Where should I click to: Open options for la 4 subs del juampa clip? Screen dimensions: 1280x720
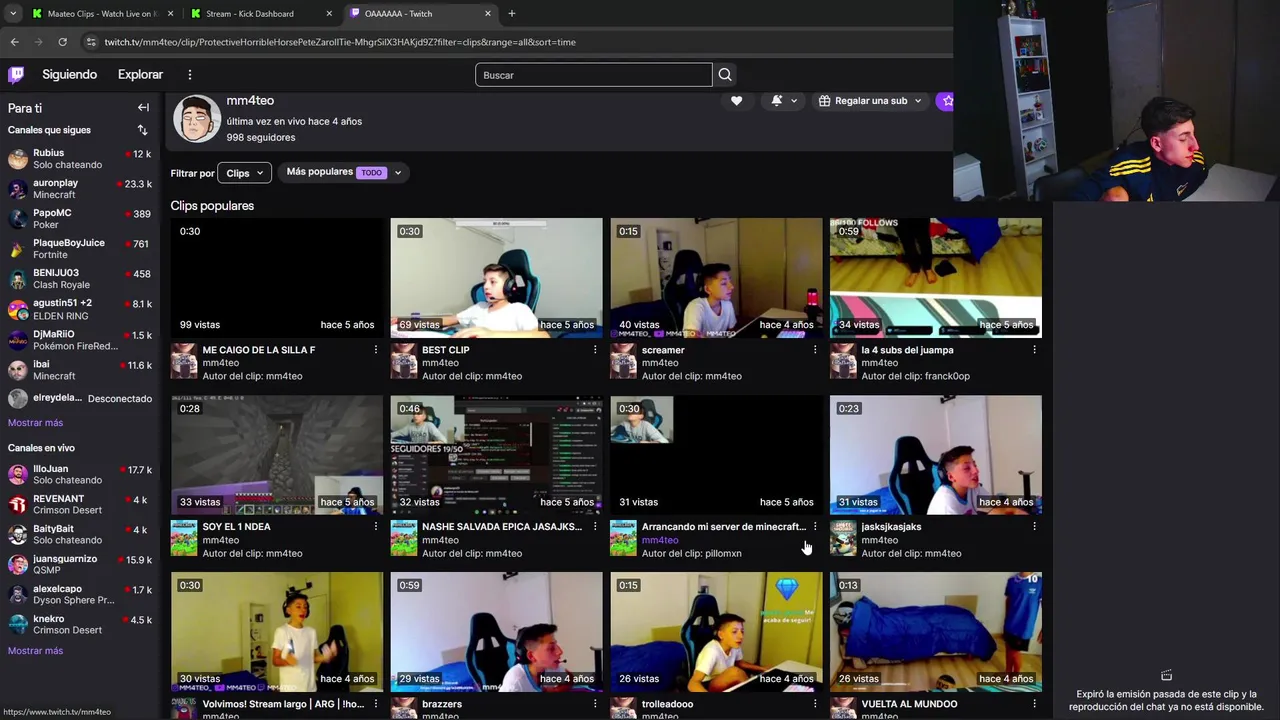click(1035, 350)
